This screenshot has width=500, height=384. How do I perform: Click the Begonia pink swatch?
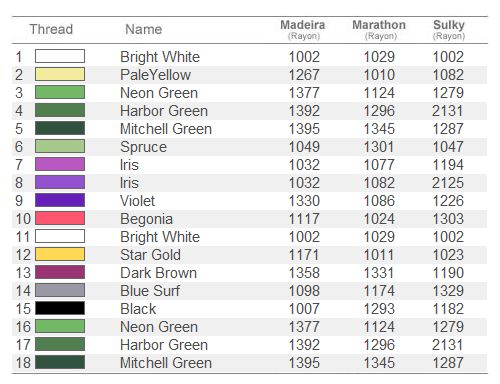pyautogui.click(x=60, y=218)
